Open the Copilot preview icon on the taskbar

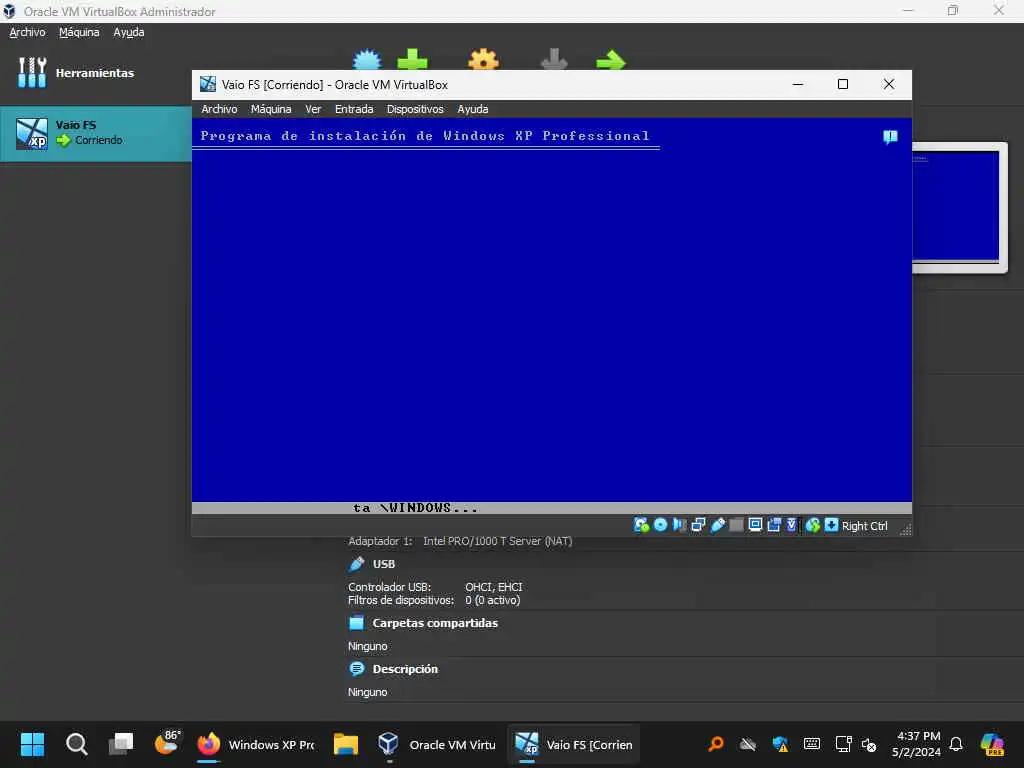tap(992, 744)
